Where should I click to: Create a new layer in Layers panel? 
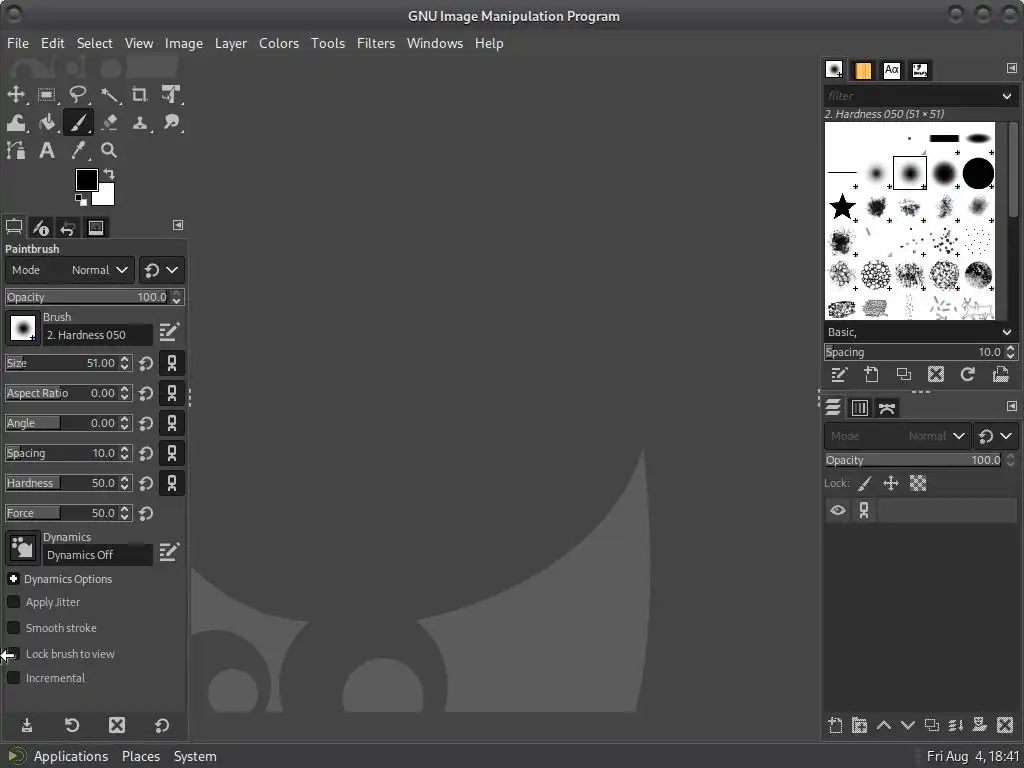pyautogui.click(x=835, y=725)
